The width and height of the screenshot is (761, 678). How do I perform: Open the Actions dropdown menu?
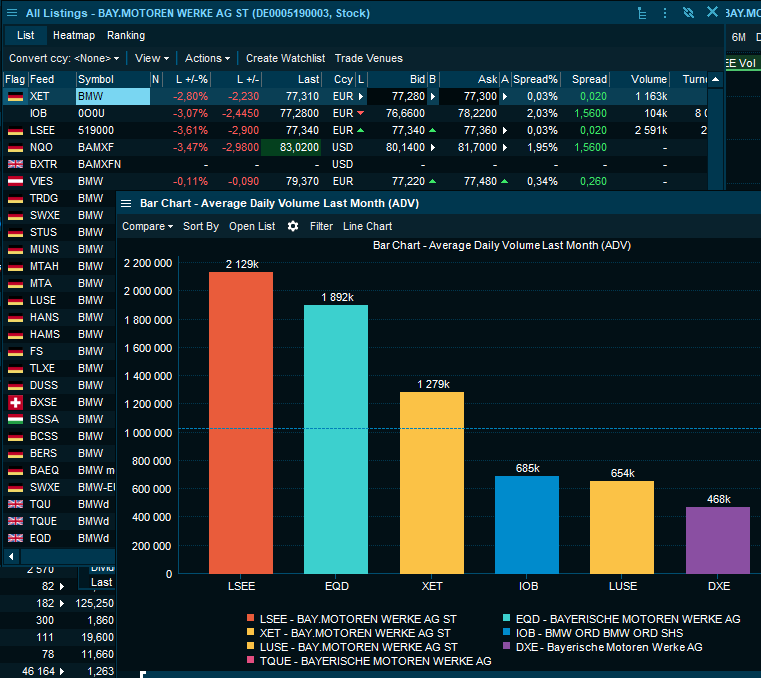coord(207,58)
